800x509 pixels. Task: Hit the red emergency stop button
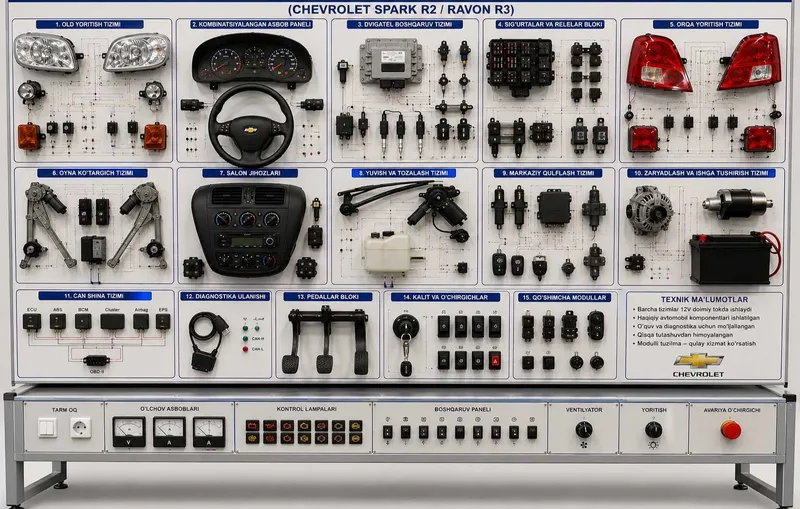tap(731, 430)
